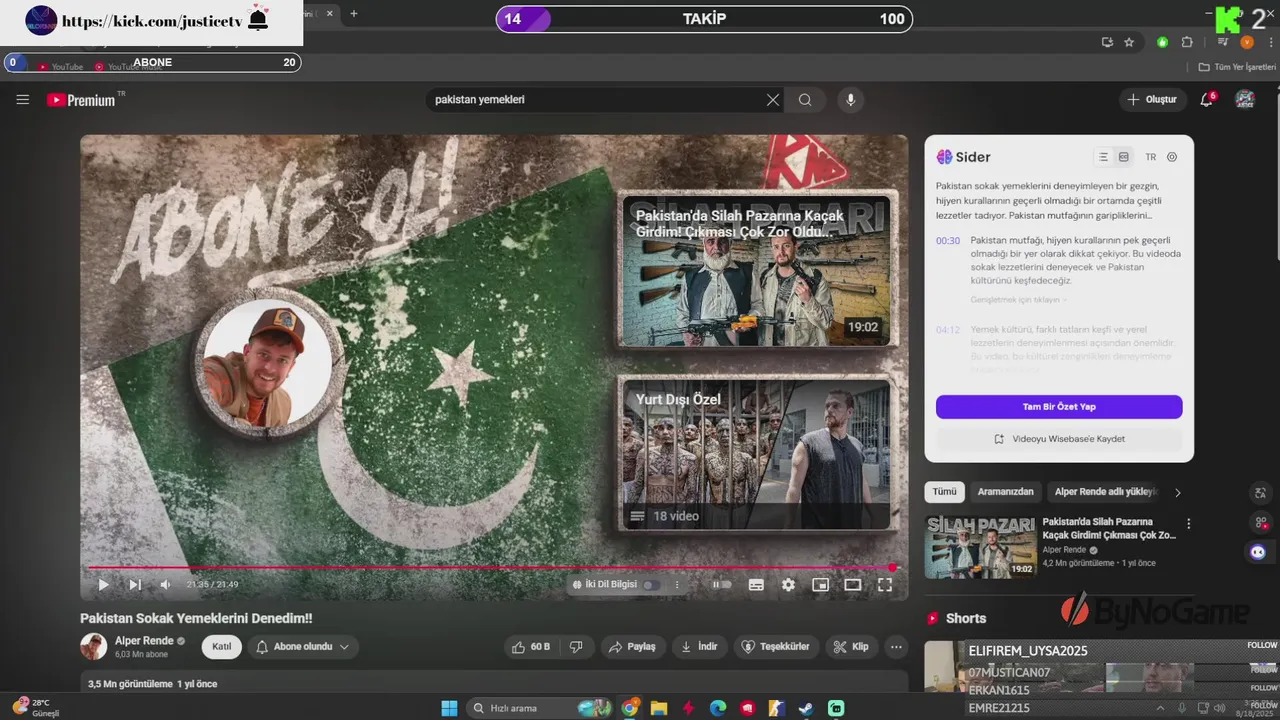The width and height of the screenshot is (1280, 720).
Task: Share the video via Paylaş
Action: click(632, 647)
